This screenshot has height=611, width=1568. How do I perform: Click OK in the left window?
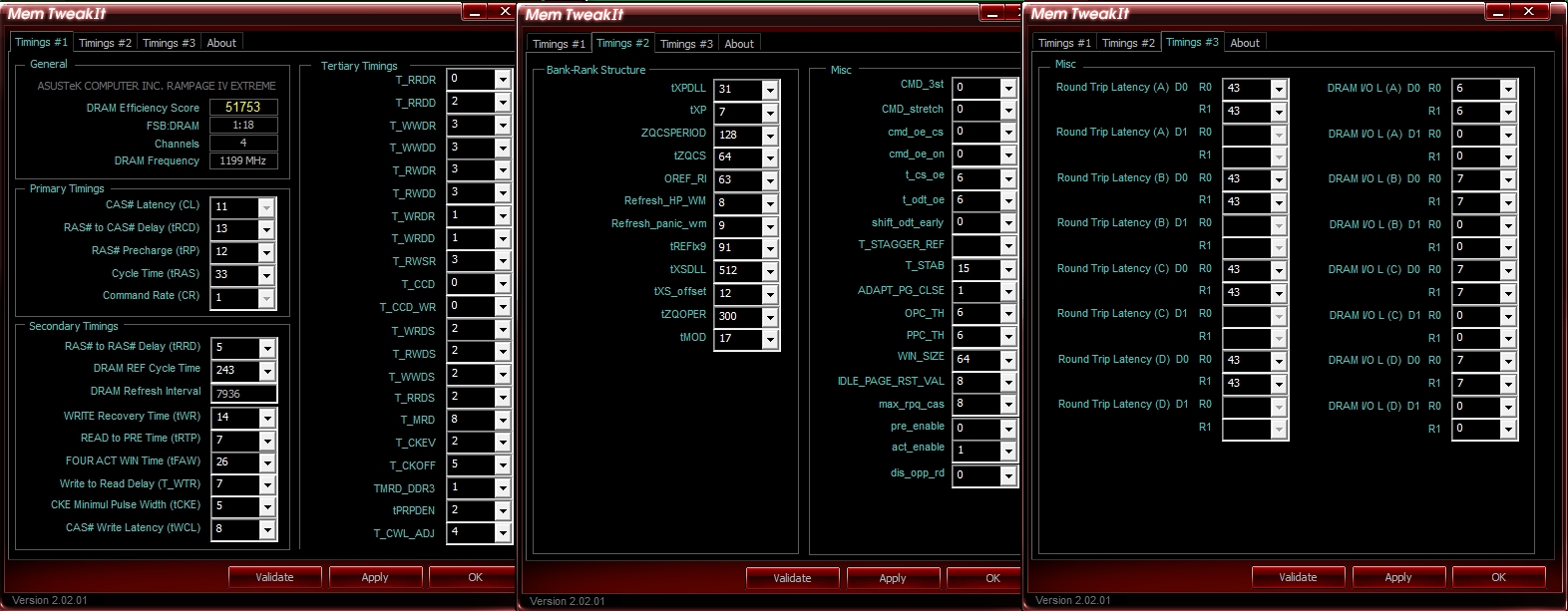pyautogui.click(x=473, y=577)
